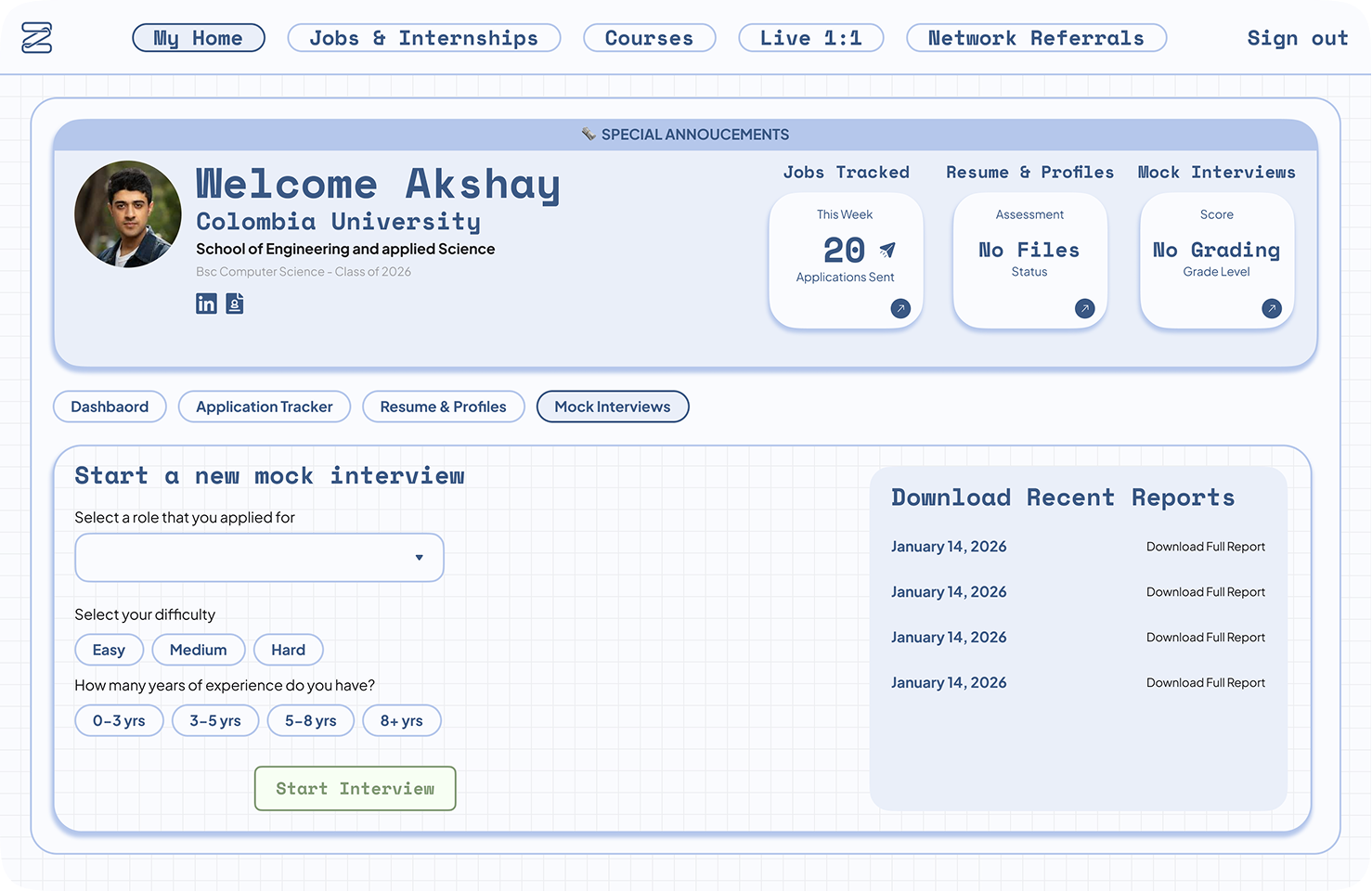Viewport: 1372px width, 891px height.
Task: Open the Mock Interviews score card arrow icon
Action: point(1272,308)
